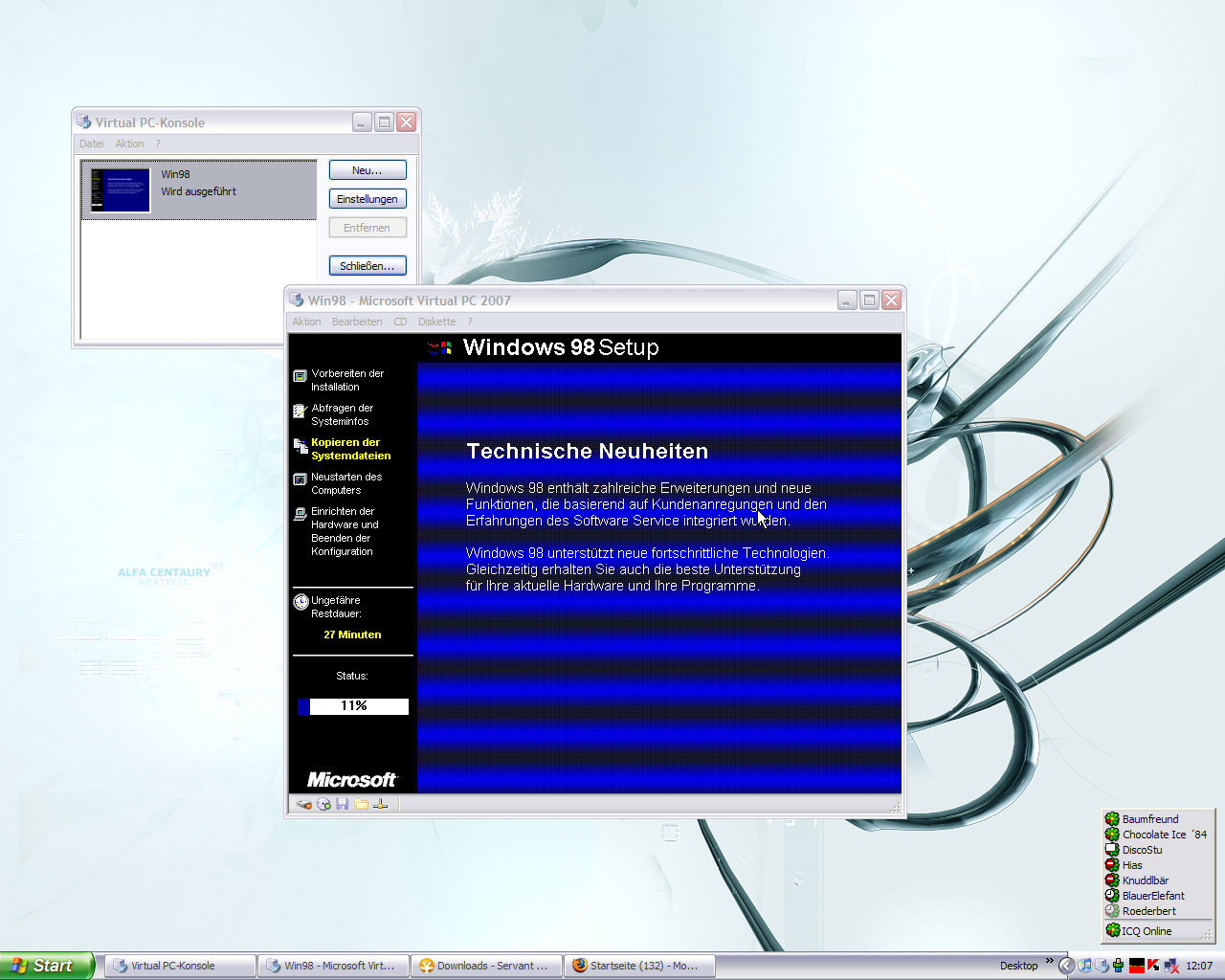The width and height of the screenshot is (1225, 980).
Task: Click the Win98 window title bar icon
Action: pyautogui.click(x=297, y=301)
